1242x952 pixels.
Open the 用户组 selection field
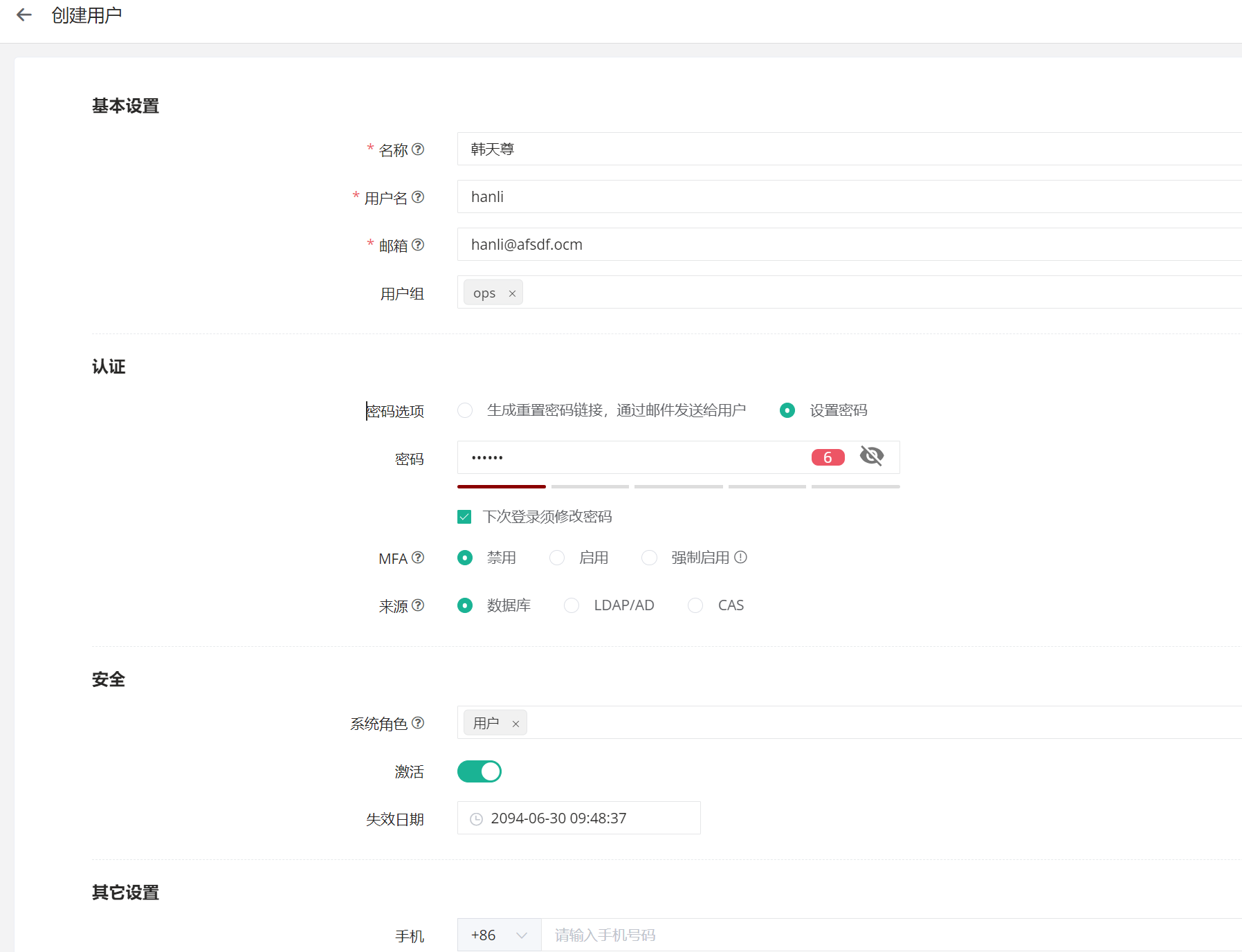coord(830,293)
